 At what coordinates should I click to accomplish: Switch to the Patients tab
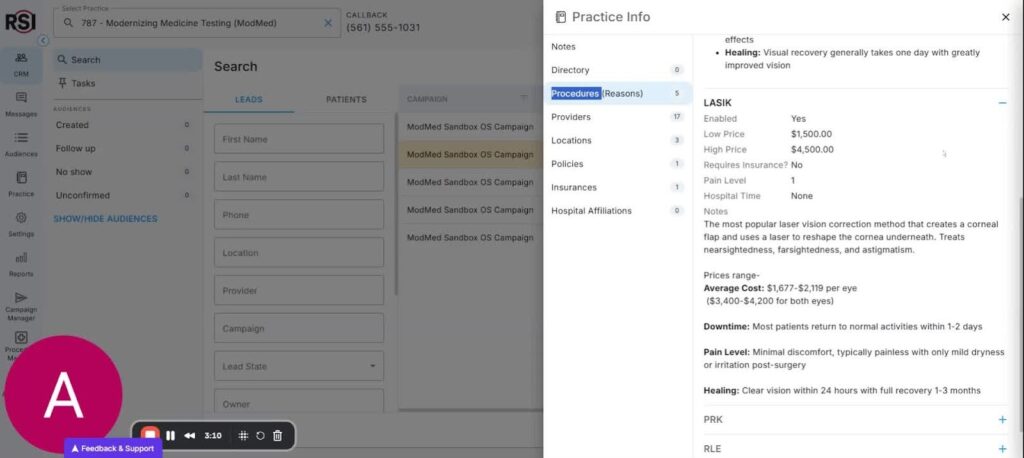tap(346, 100)
